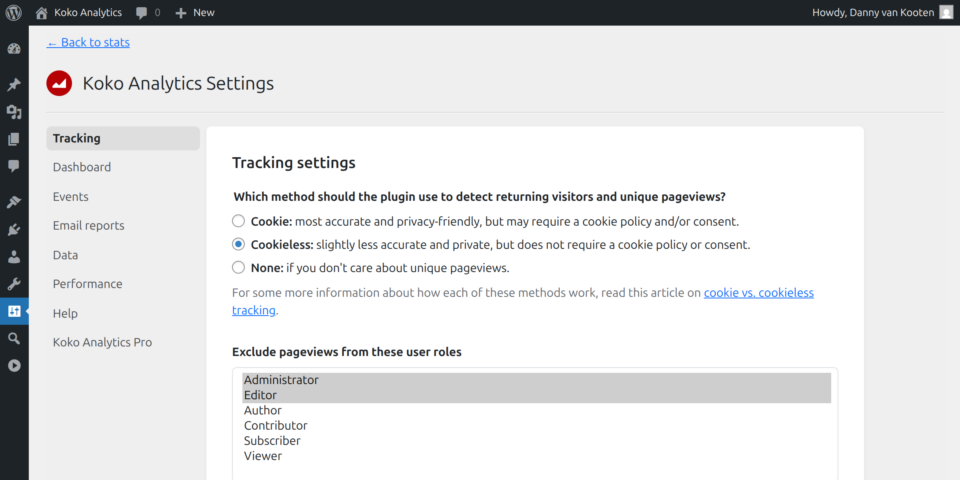Choose None for the tracking method

[x=238, y=267]
